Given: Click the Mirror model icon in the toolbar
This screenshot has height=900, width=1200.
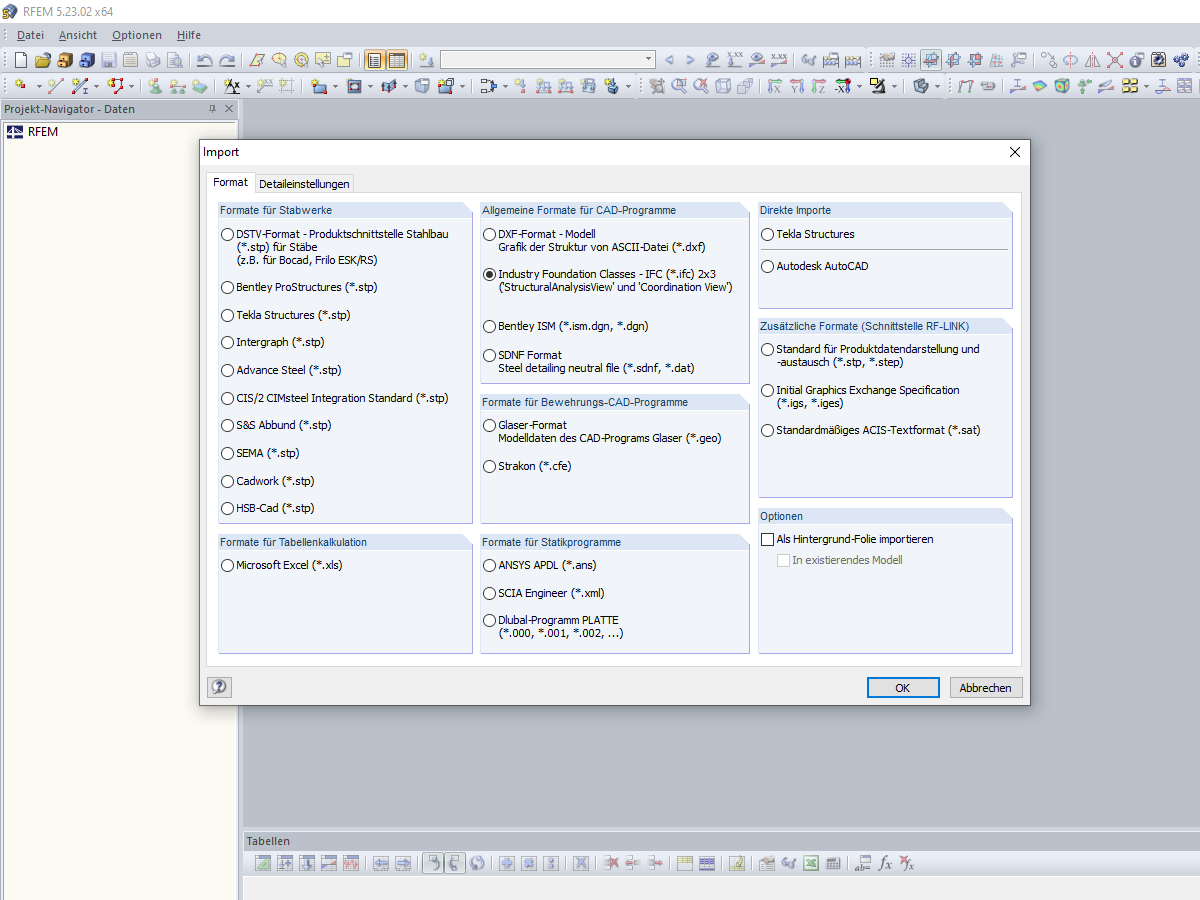Looking at the screenshot, I should click(1093, 59).
